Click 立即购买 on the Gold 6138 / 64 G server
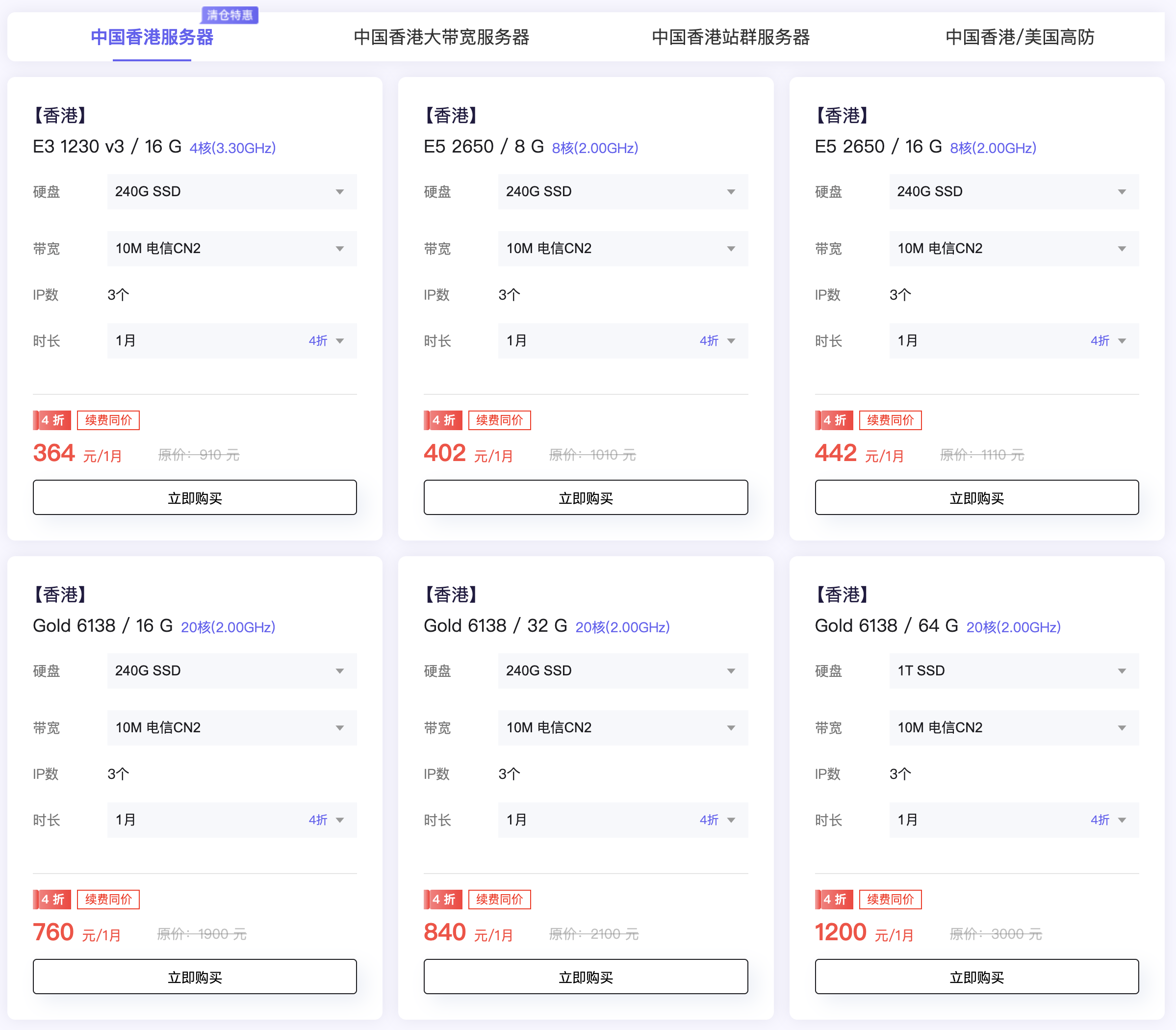The width and height of the screenshot is (1176, 1030). tap(976, 977)
